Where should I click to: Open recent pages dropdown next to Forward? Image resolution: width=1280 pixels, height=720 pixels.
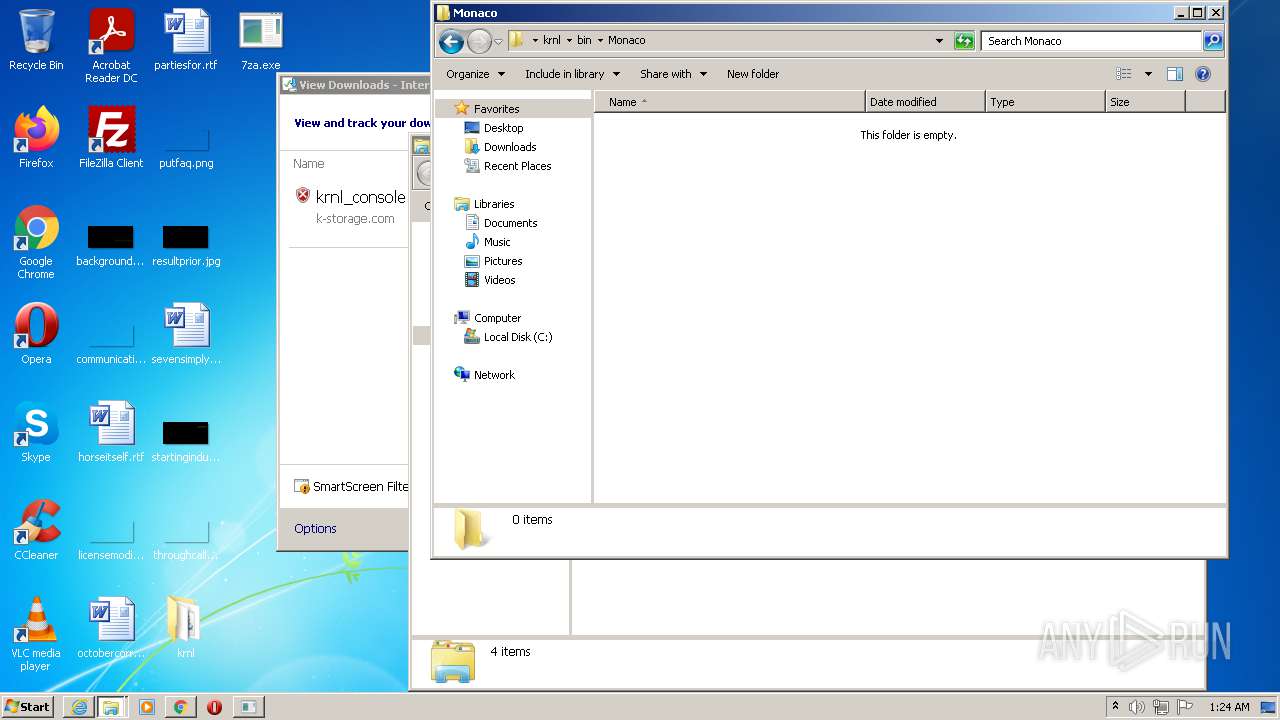point(498,42)
